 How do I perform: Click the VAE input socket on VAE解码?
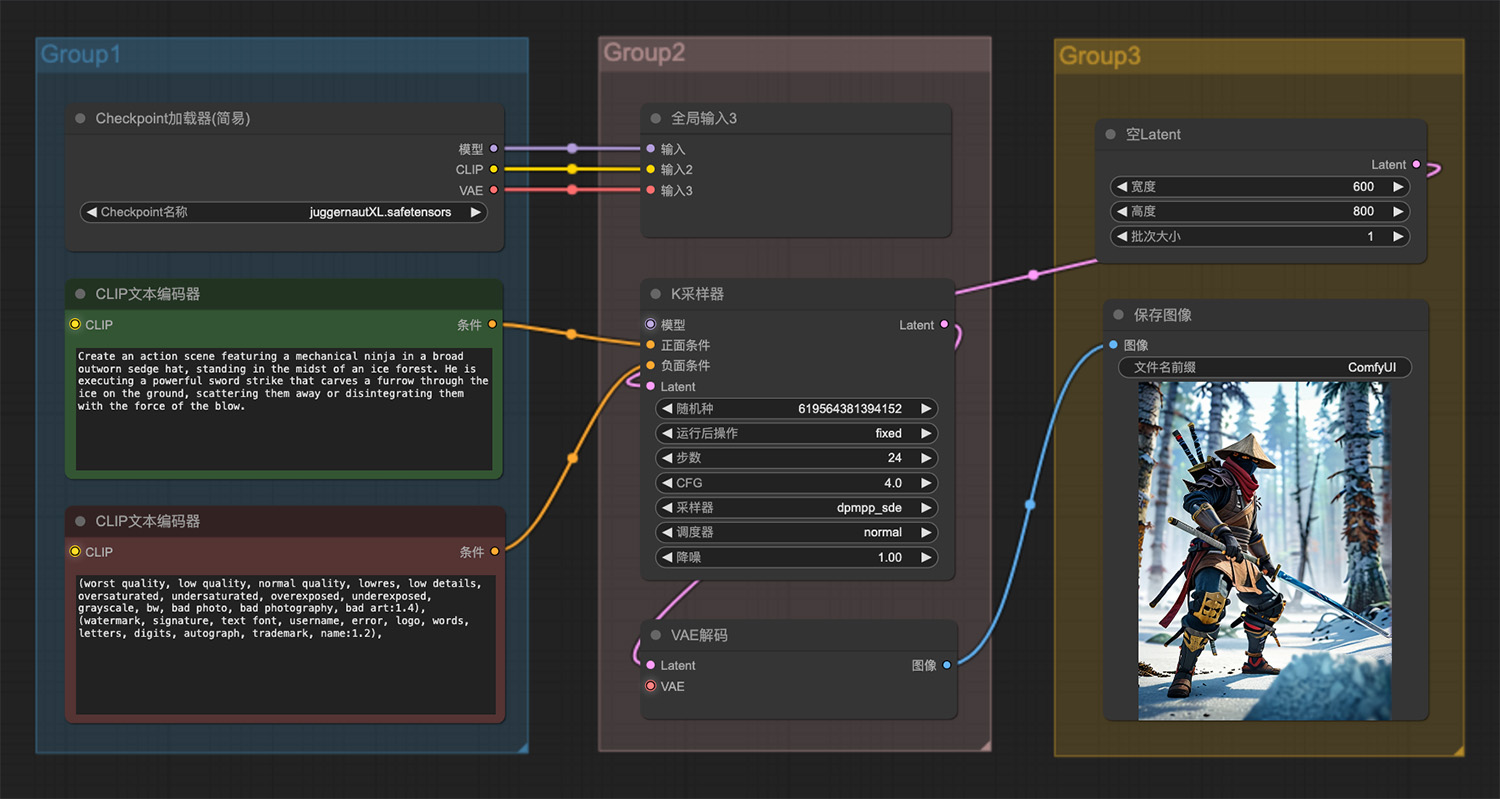click(651, 686)
